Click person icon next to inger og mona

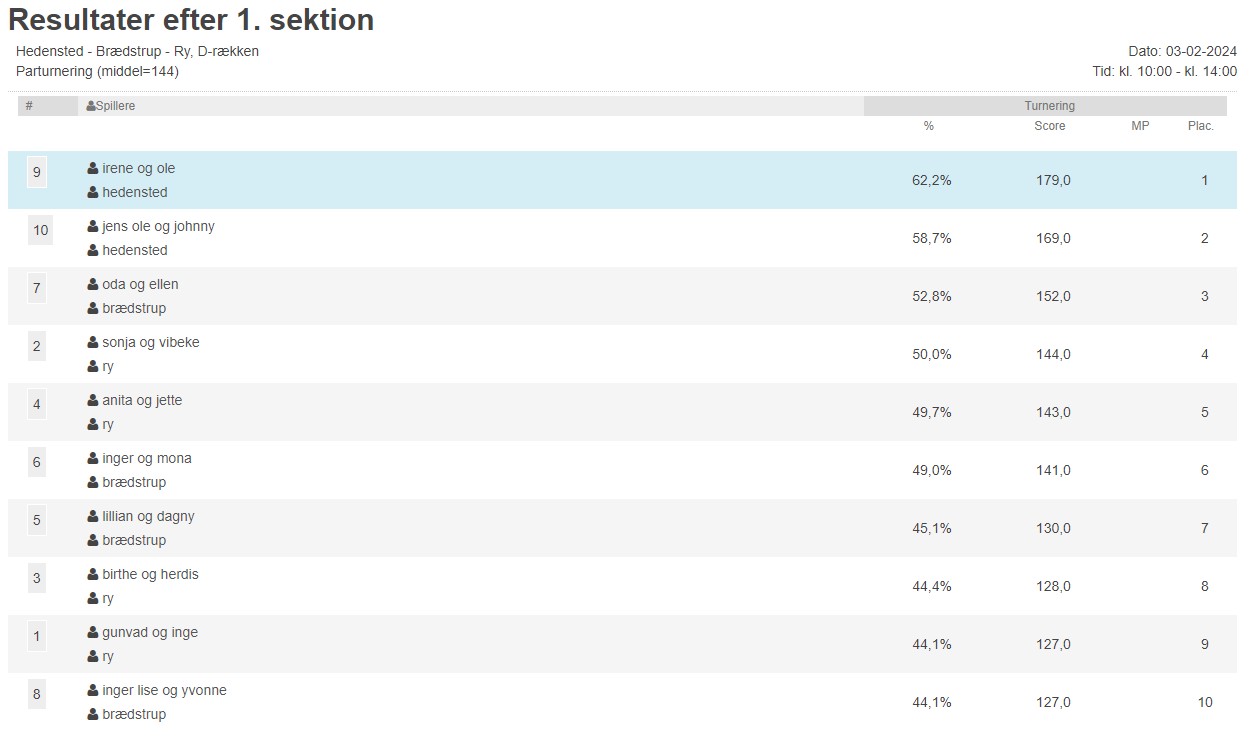93,459
